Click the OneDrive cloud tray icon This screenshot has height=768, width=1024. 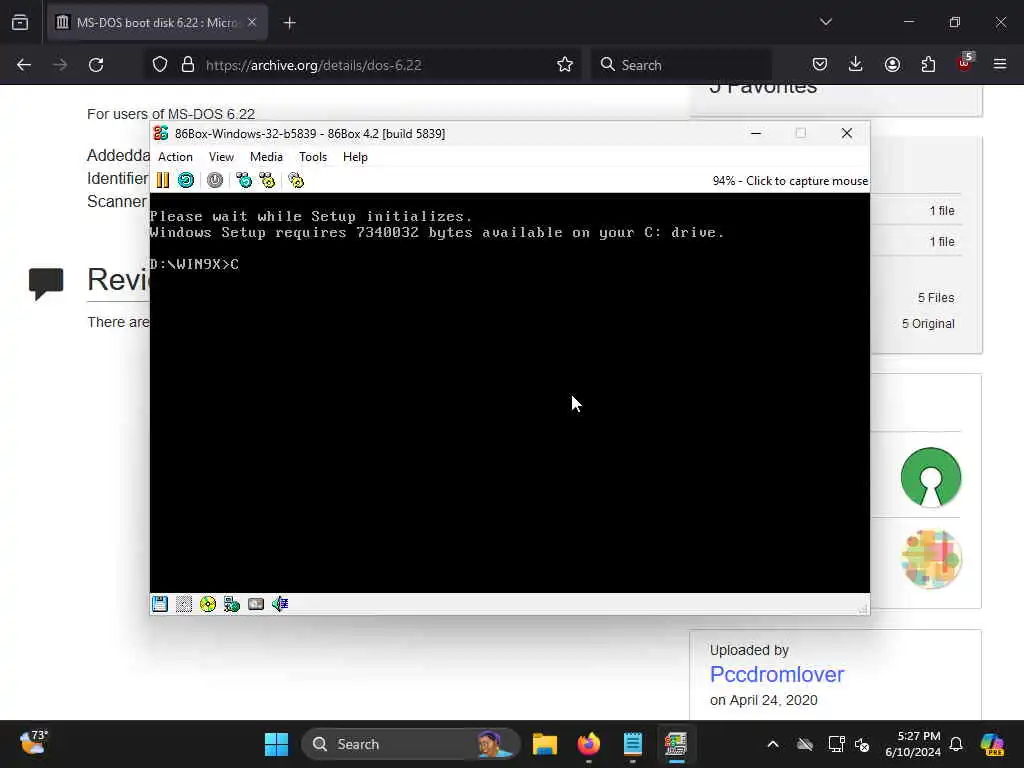click(x=805, y=744)
